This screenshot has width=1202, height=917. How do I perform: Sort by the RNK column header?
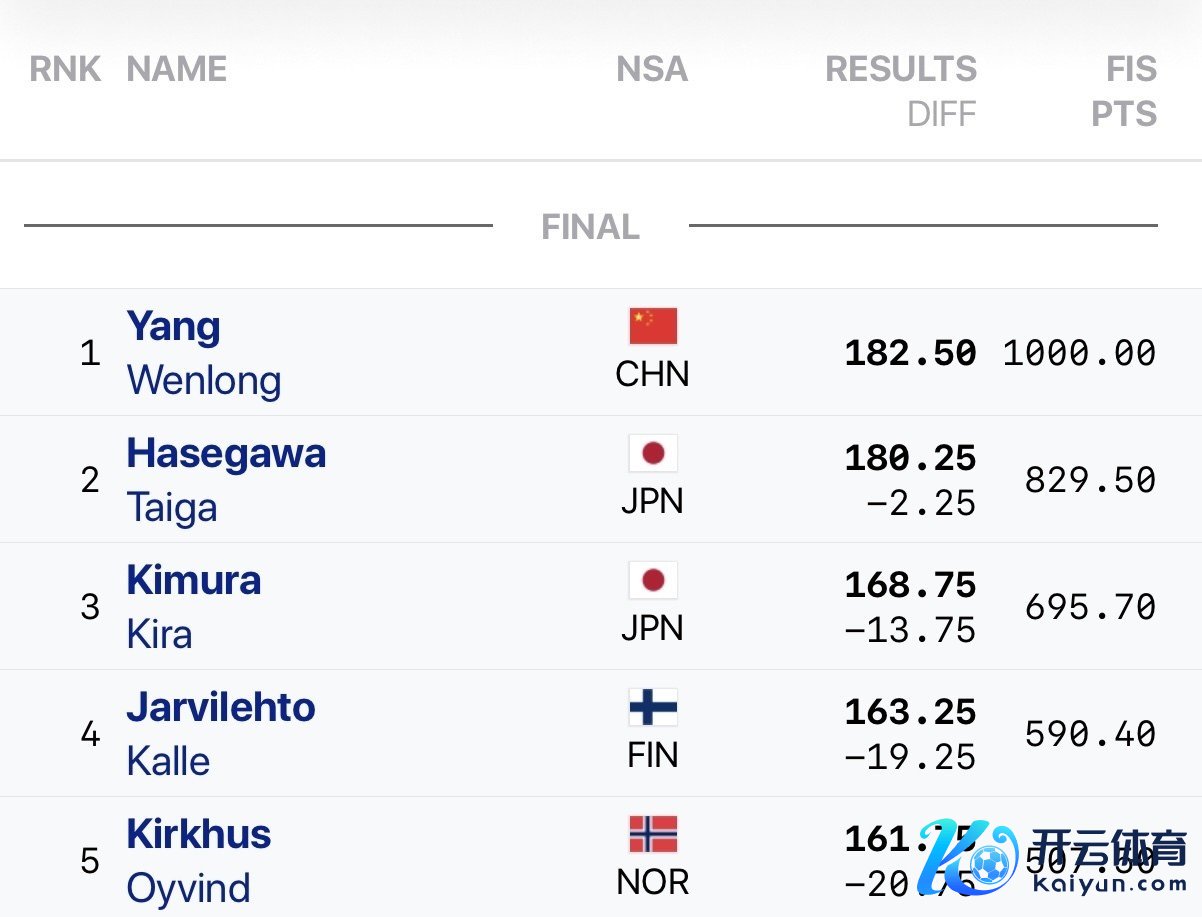[65, 69]
